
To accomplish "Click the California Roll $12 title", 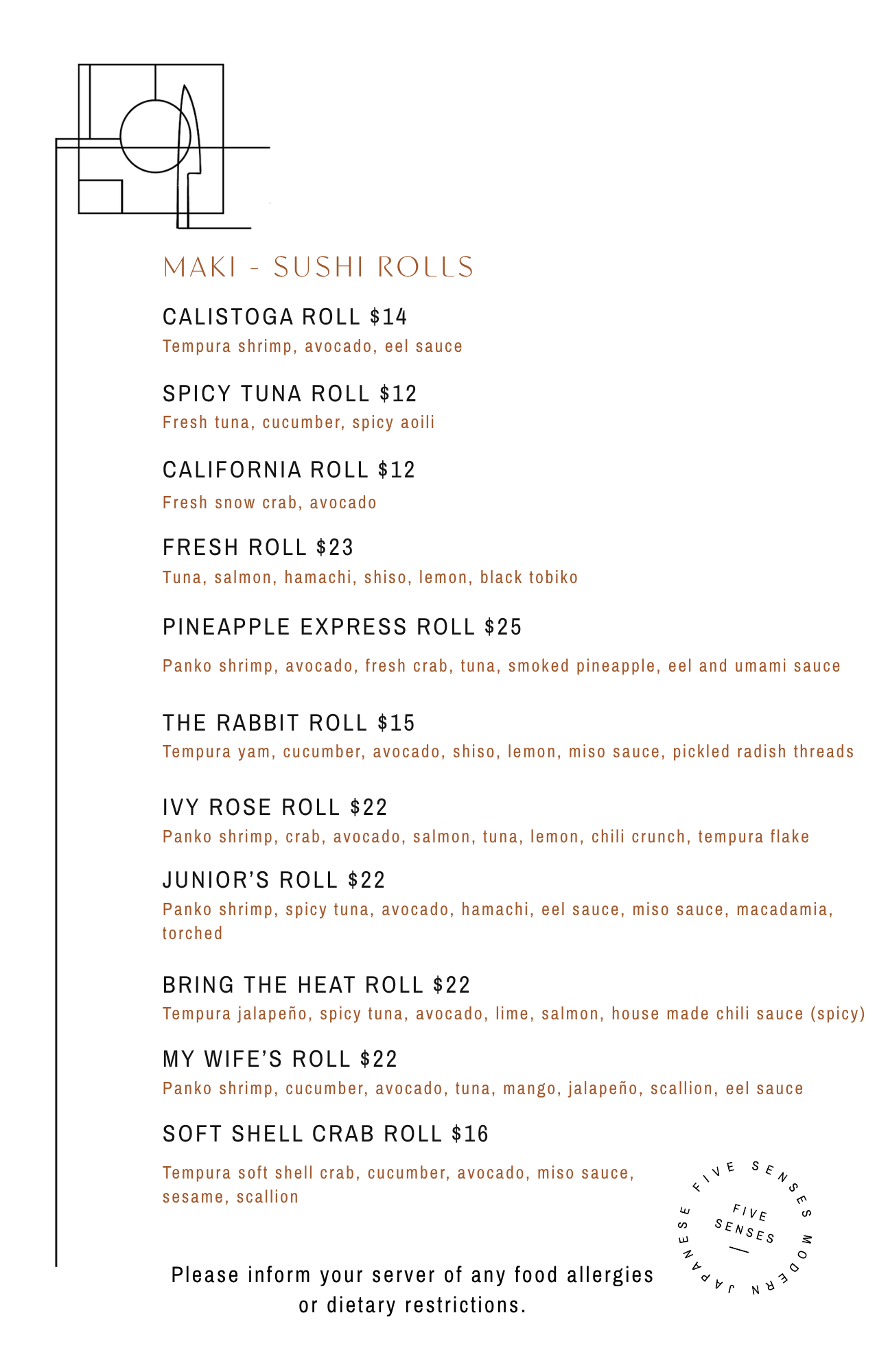I will (x=289, y=470).
